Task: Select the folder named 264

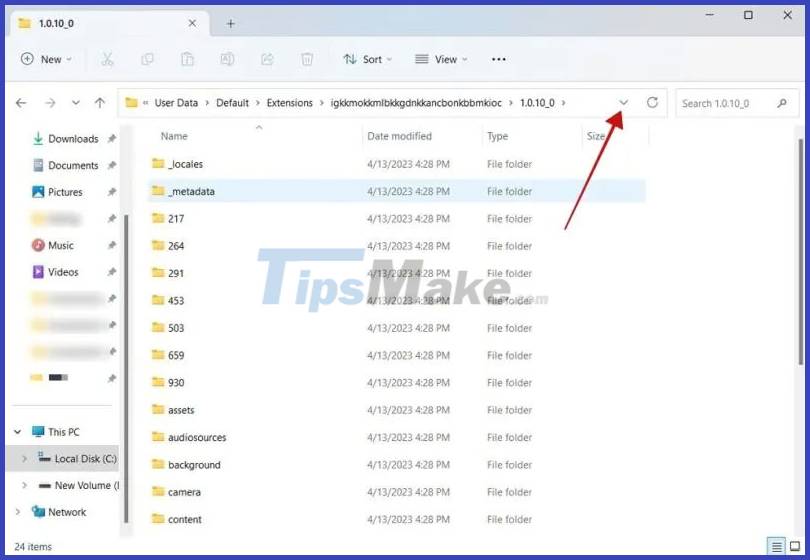Action: click(x=397, y=246)
